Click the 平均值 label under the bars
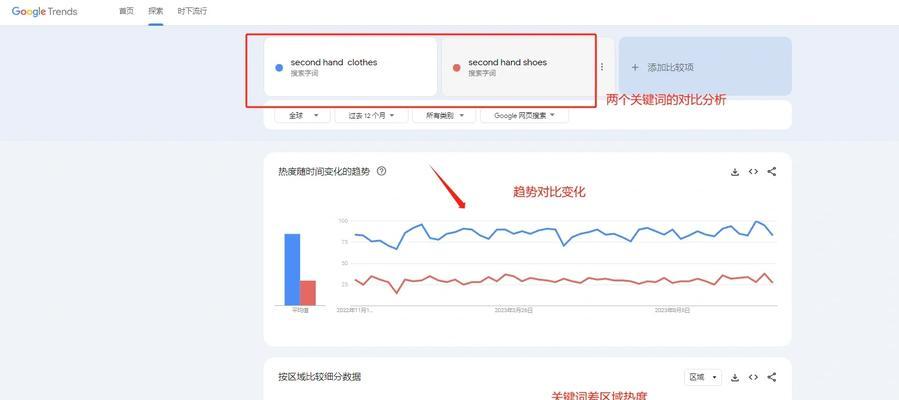Screen dimensions: 899x400 point(300,310)
